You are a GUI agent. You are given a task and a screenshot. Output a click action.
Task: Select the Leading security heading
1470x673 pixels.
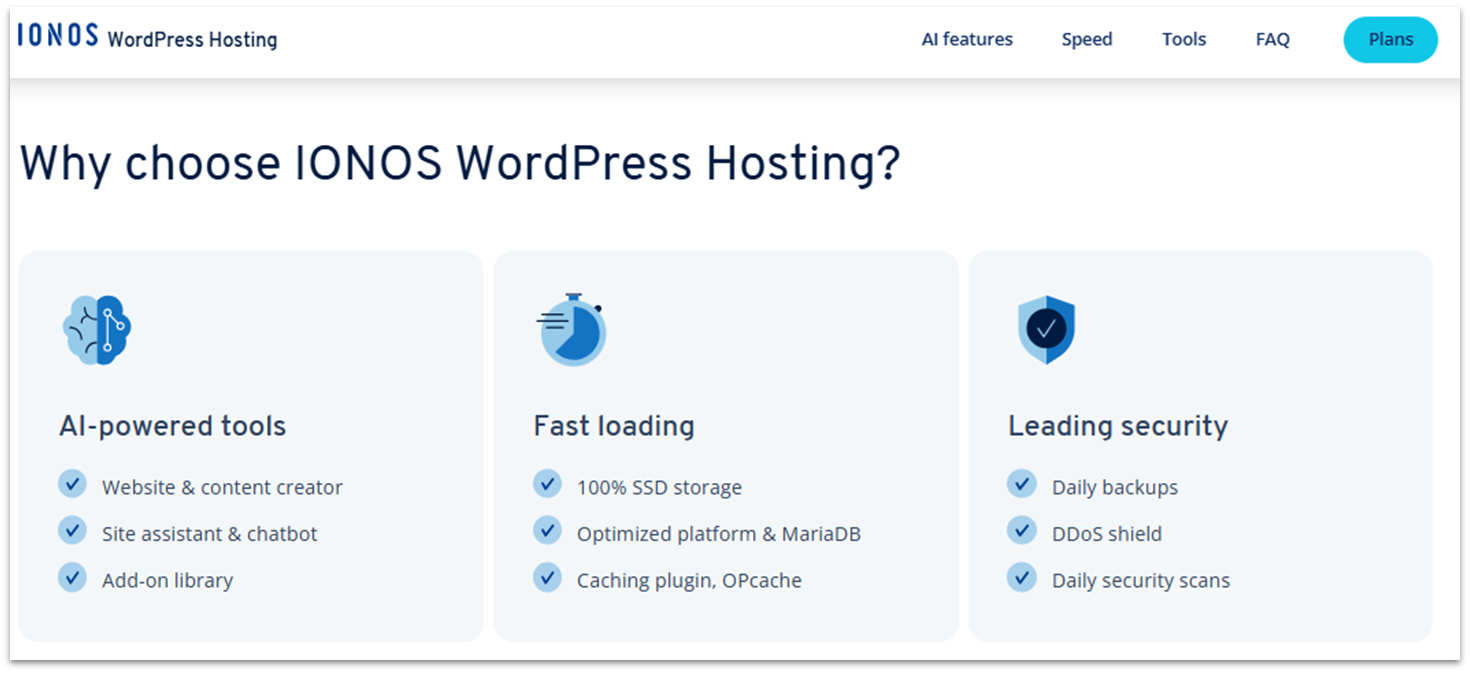1118,426
